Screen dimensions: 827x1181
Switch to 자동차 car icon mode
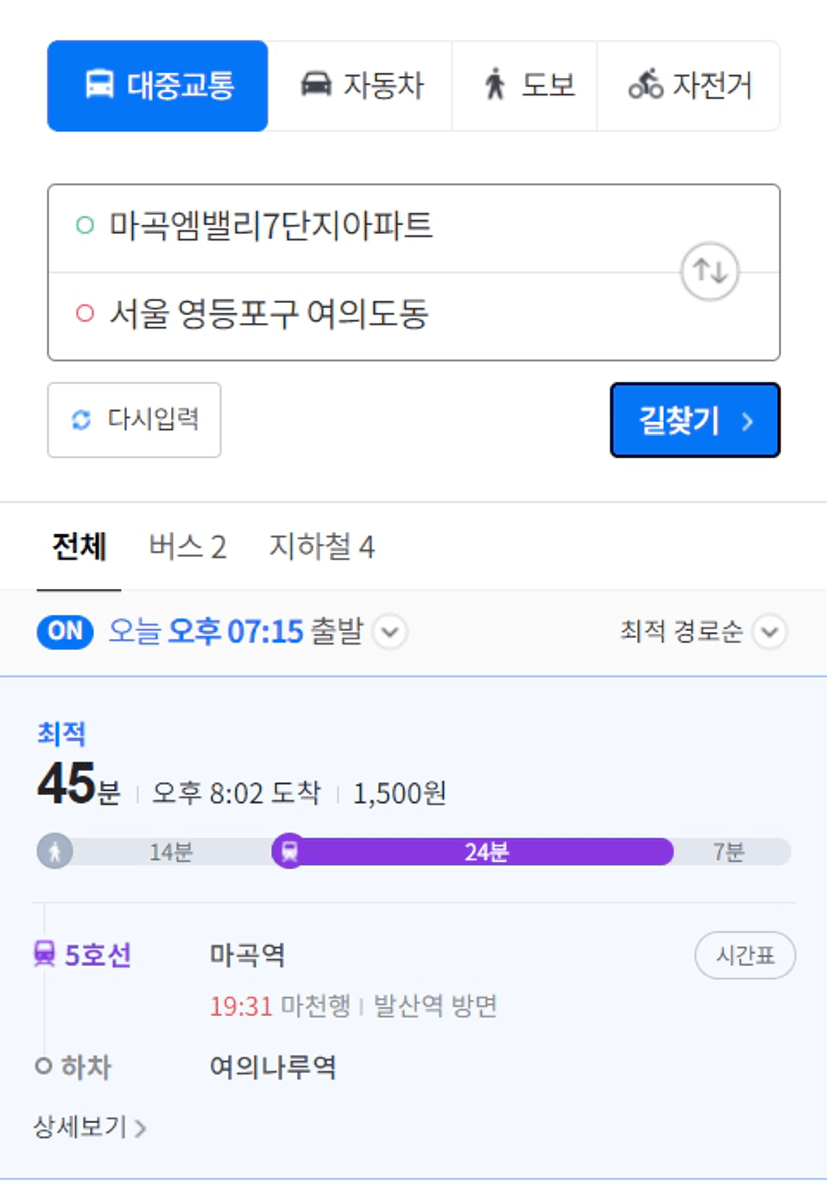(316, 84)
